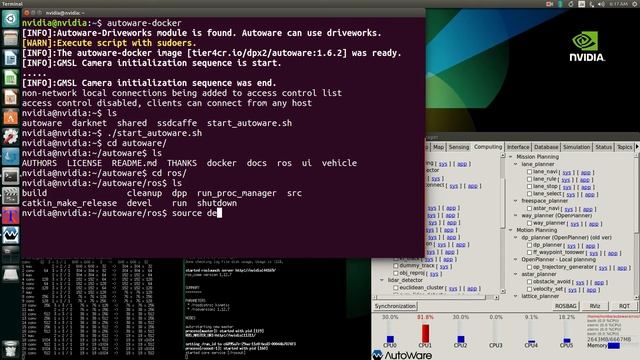Click the ROSBAG button
This screenshot has width=640, height=360.
[566, 306]
